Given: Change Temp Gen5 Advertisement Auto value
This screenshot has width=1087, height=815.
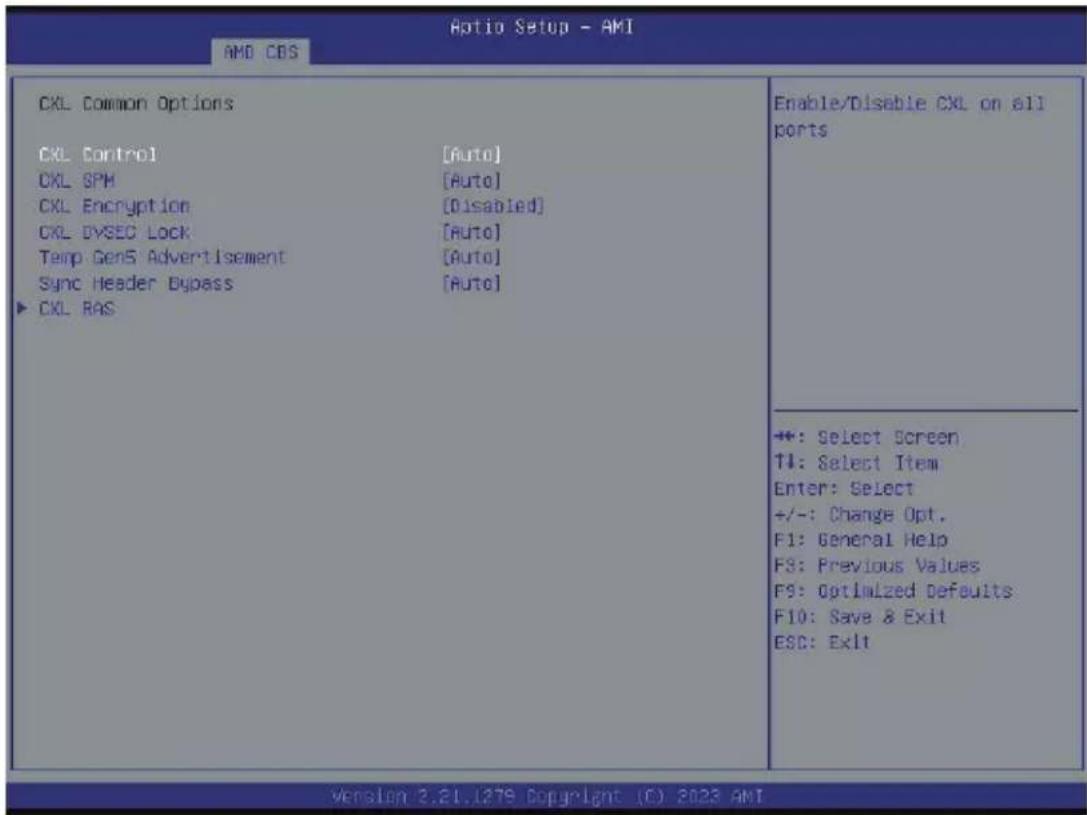Looking at the screenshot, I should pos(471,257).
